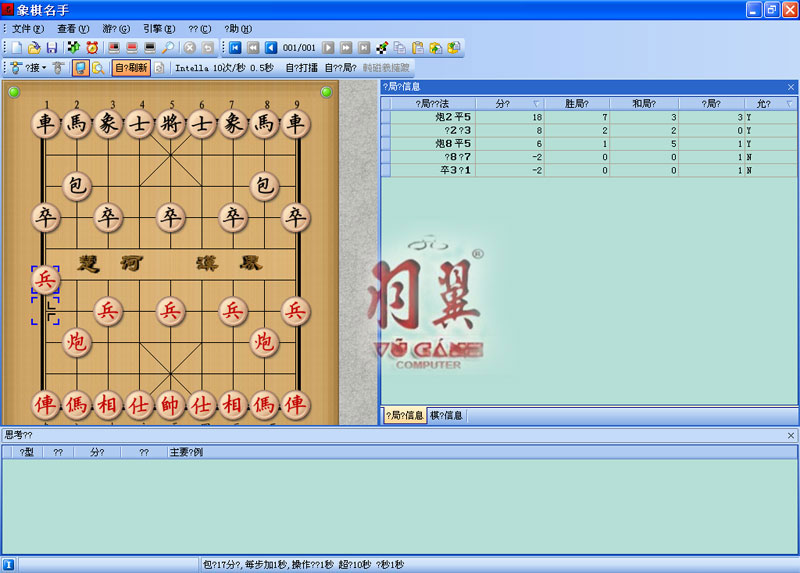Click the magnifying glass analyze icon
The height and width of the screenshot is (573, 800).
coord(168,48)
